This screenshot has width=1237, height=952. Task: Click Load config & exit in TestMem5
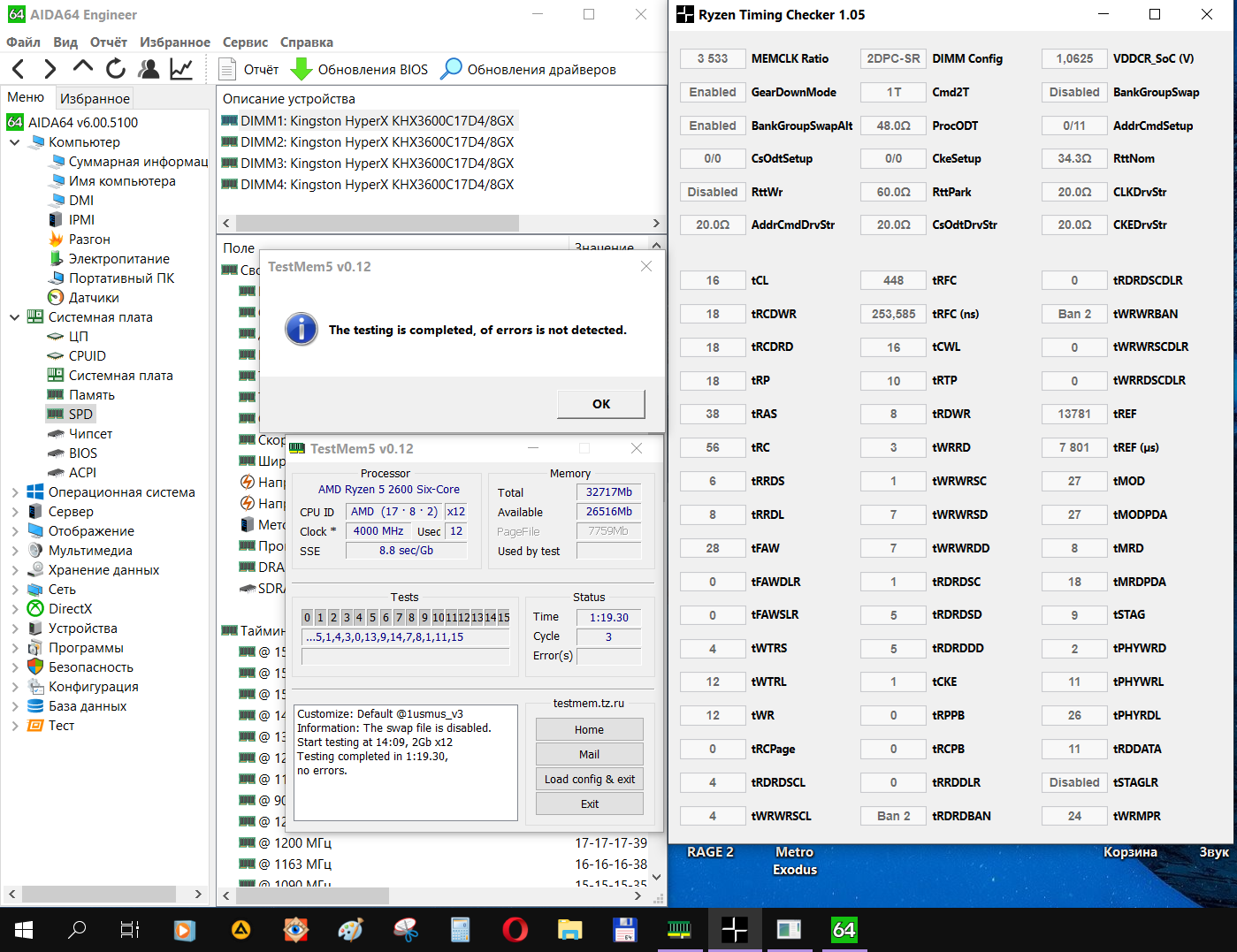pyautogui.click(x=589, y=780)
